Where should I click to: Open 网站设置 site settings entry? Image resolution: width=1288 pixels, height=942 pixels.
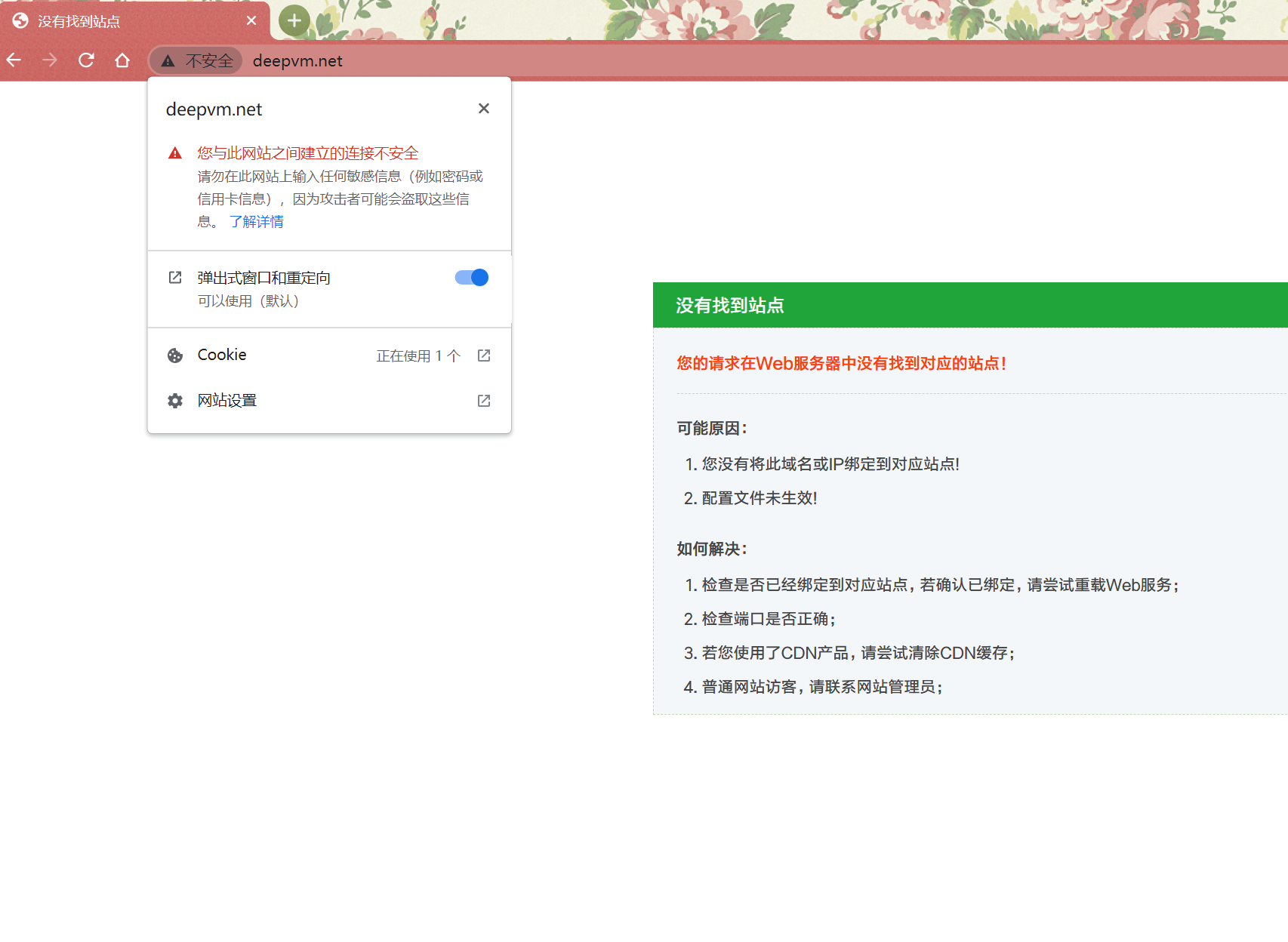point(227,401)
